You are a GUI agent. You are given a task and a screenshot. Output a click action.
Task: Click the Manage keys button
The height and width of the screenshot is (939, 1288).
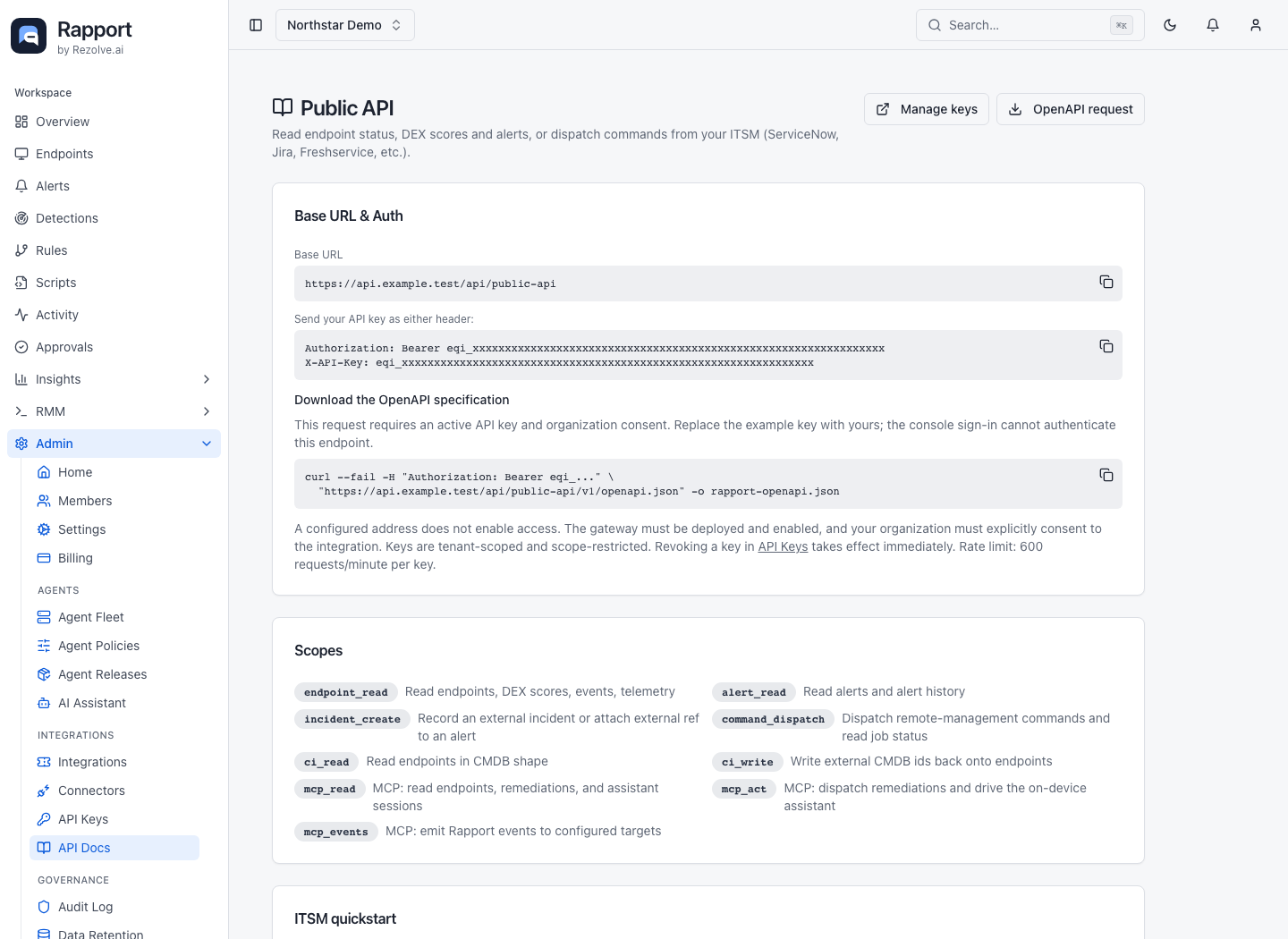926,109
